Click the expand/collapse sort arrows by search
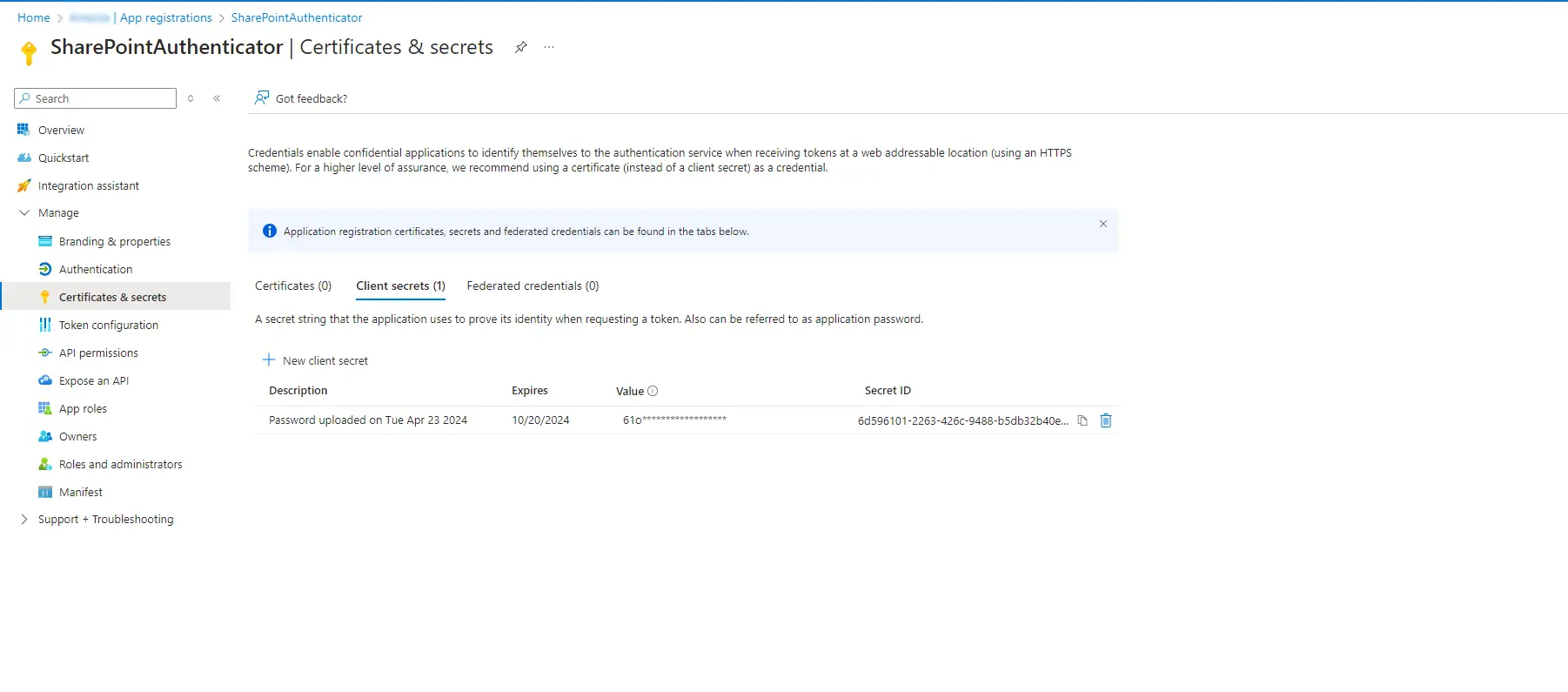The image size is (1568, 692). (191, 98)
